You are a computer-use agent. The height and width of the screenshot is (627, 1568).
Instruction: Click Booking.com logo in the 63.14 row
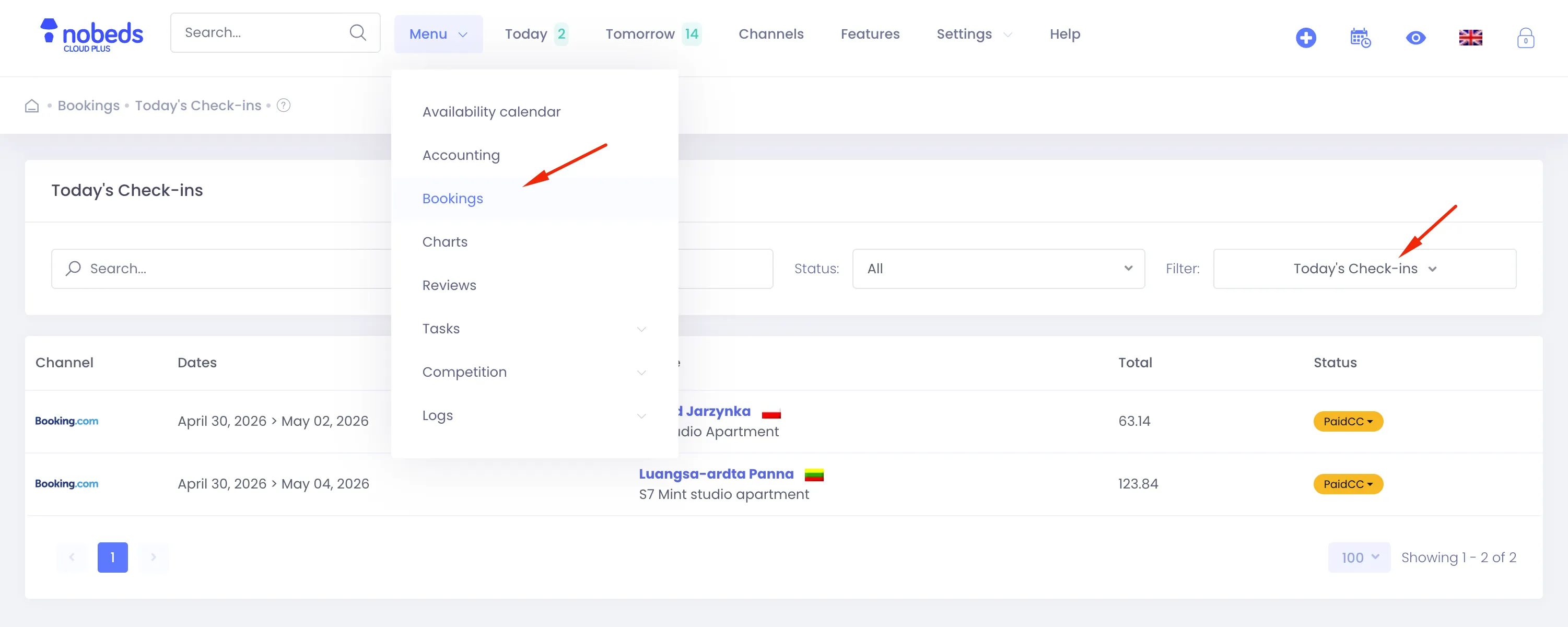(66, 421)
